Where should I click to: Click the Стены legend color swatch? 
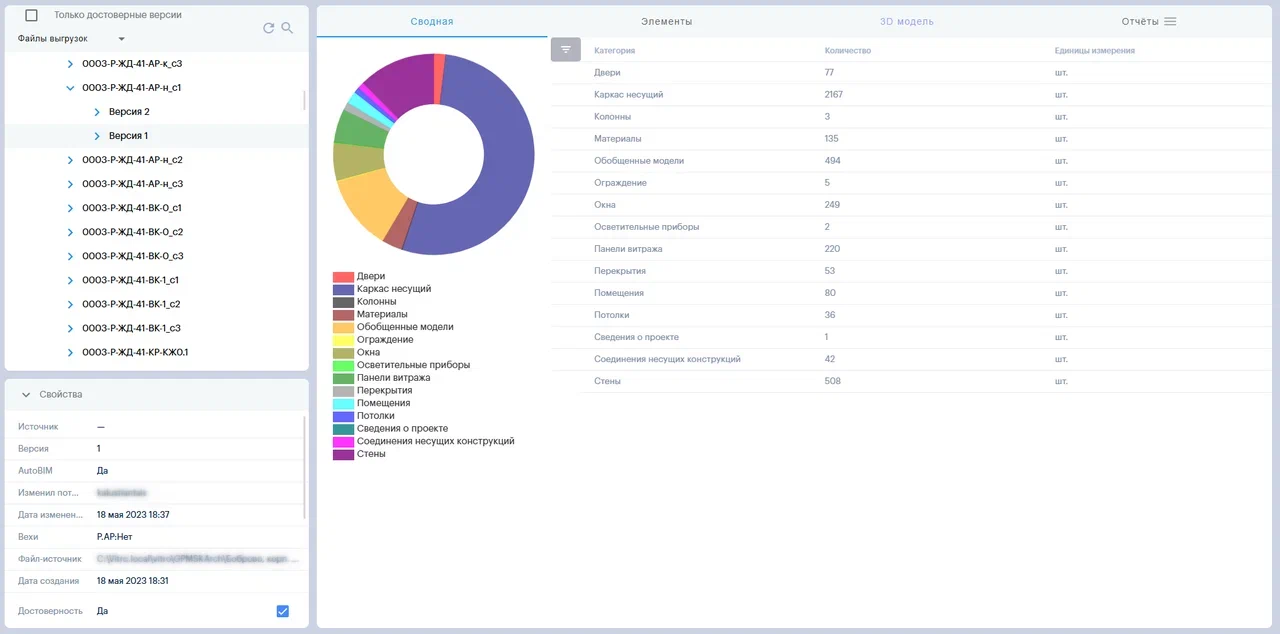click(x=343, y=454)
